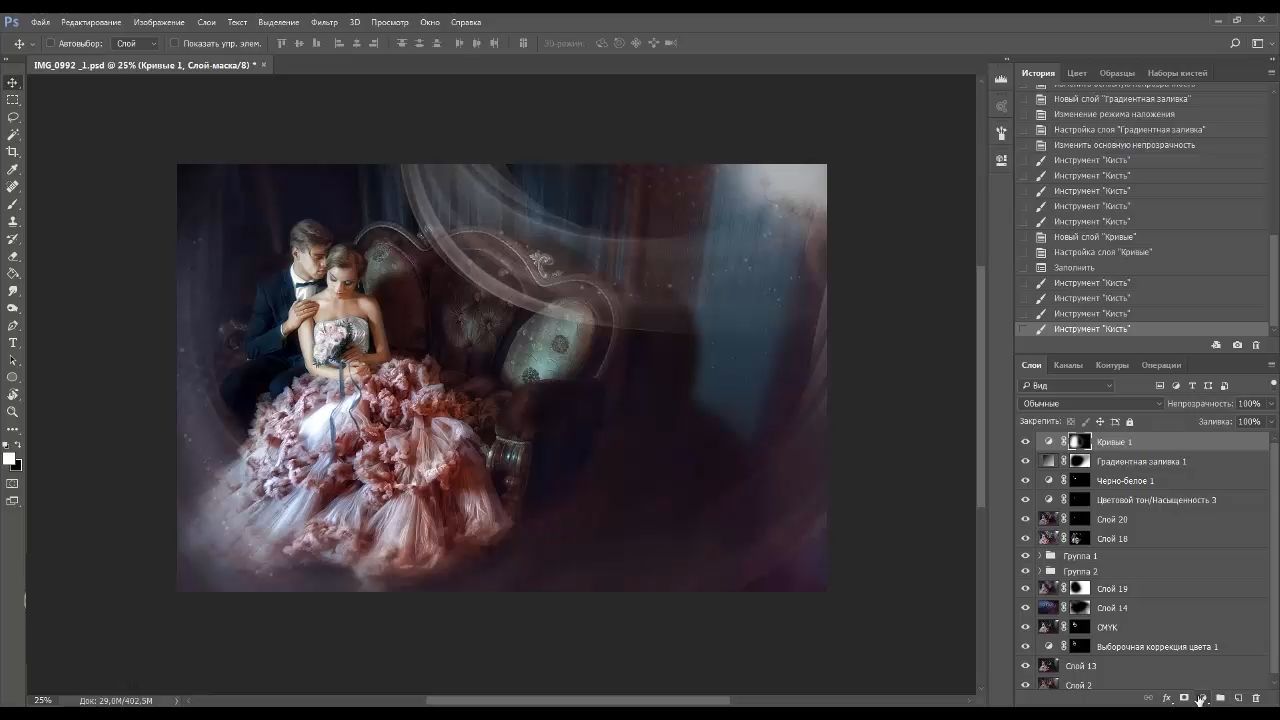
Task: Hide the Группа 1 group
Action: (1025, 556)
